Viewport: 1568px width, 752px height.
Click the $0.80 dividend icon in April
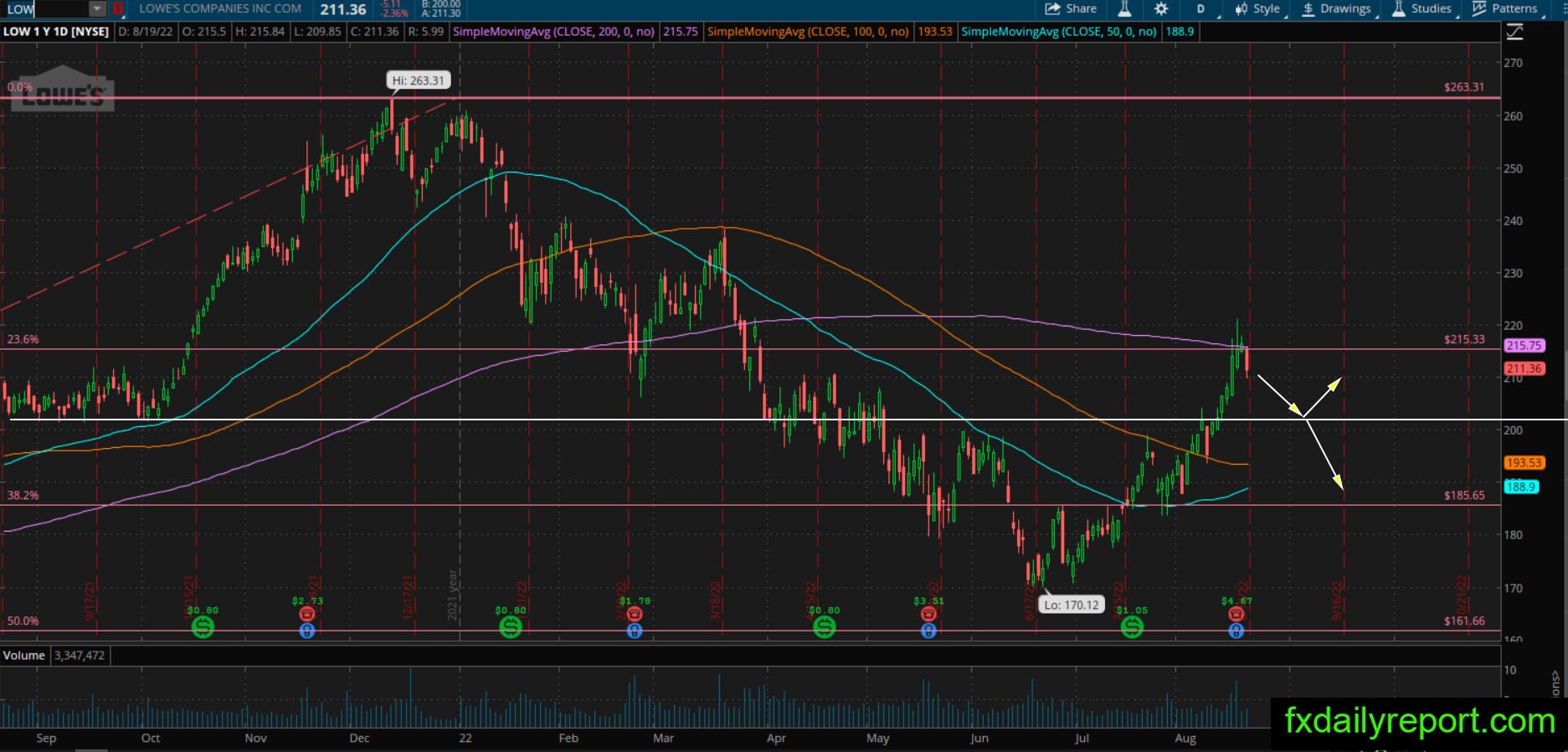pyautogui.click(x=825, y=626)
